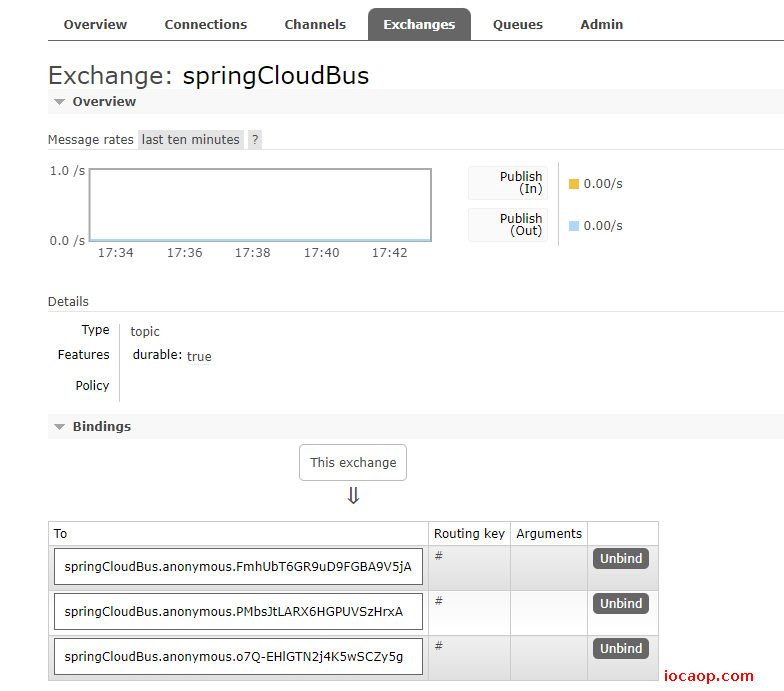
Task: Open queue springCloudBus.anonymous.o7Q-EHlGTN2j4K5wSCZy5g
Action: [238, 656]
